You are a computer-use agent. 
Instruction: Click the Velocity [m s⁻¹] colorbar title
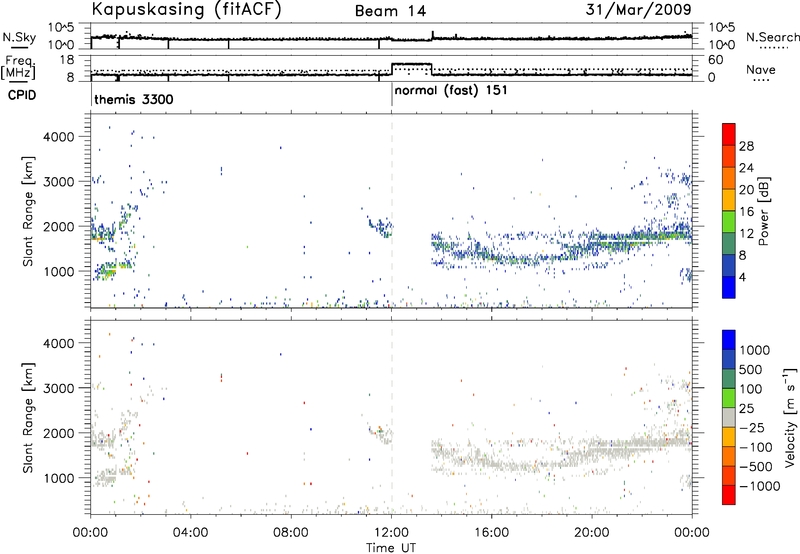pos(790,417)
